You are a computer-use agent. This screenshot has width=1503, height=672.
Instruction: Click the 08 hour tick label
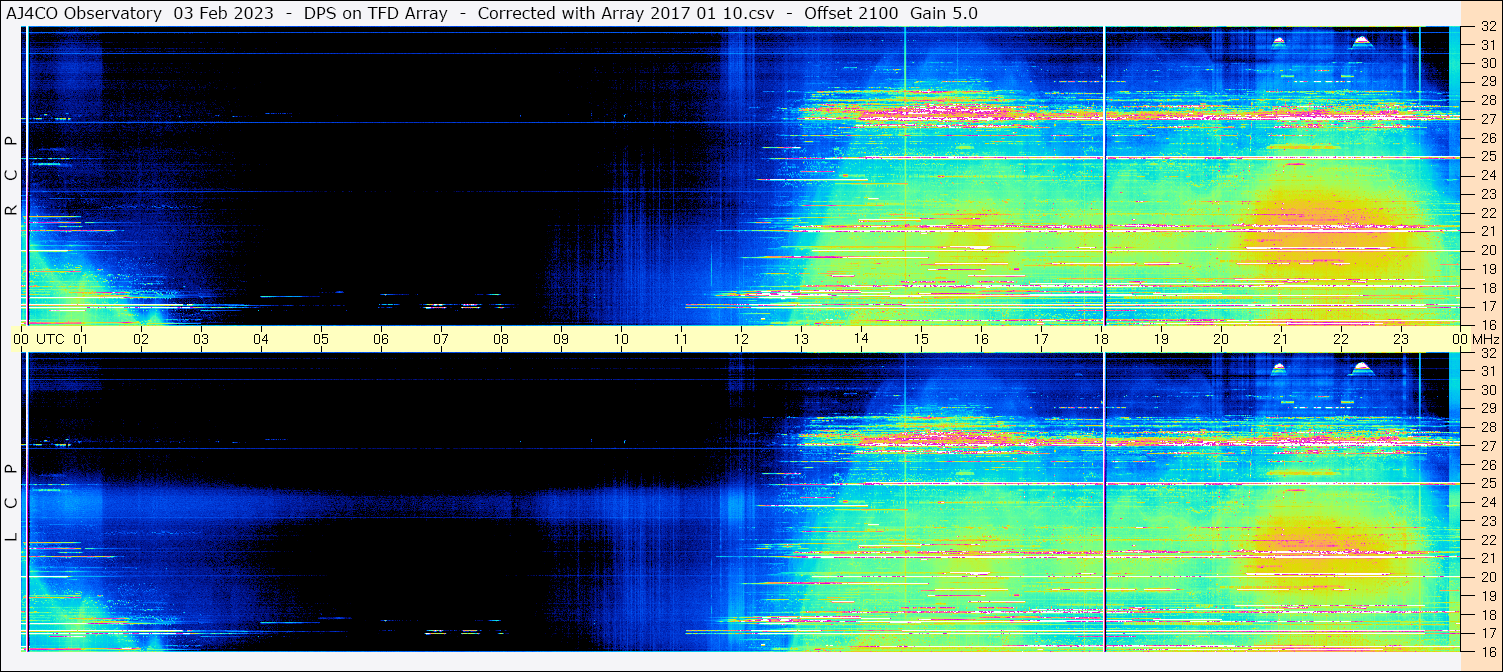click(501, 339)
